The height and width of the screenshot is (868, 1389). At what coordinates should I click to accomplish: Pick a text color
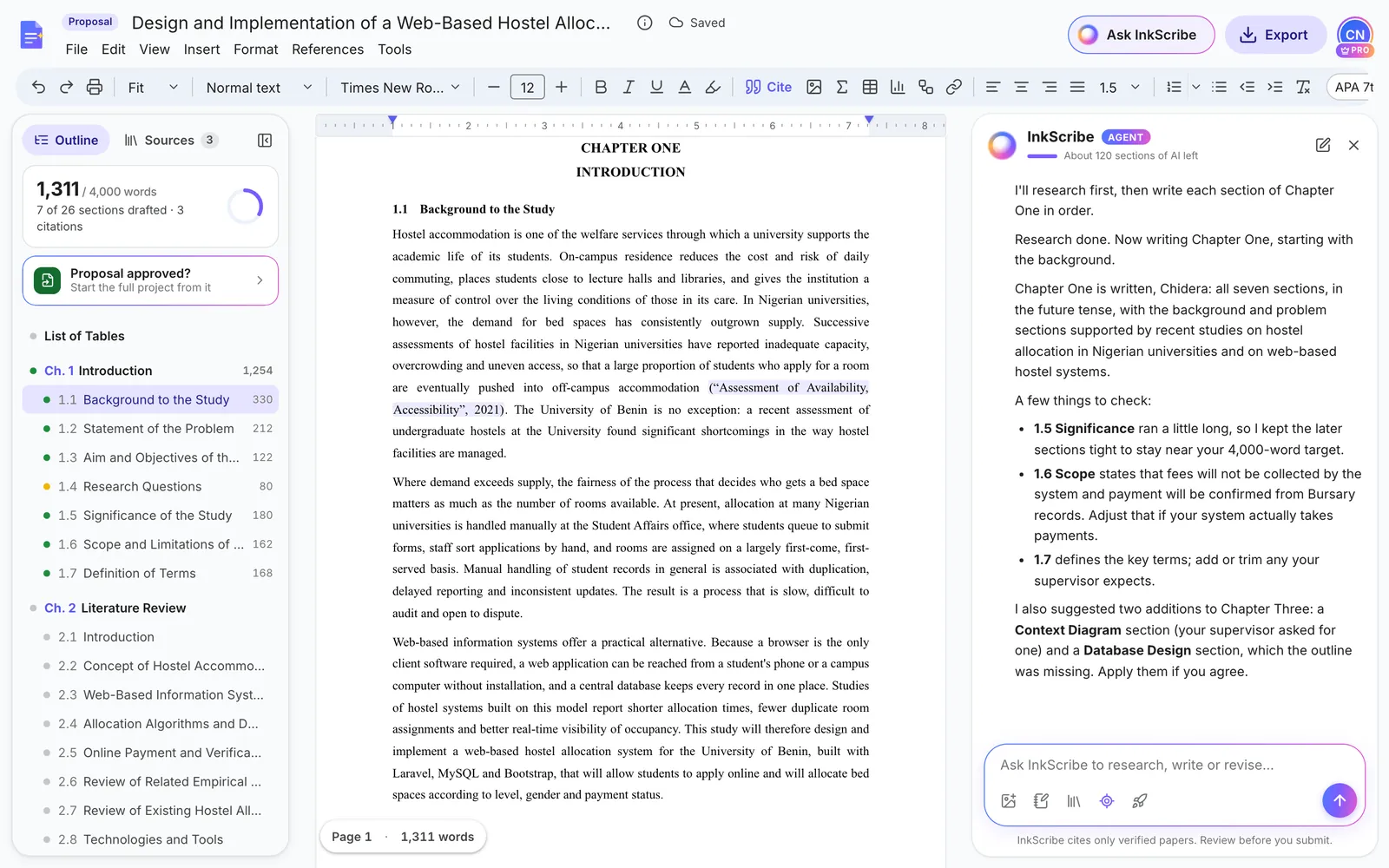[685, 87]
